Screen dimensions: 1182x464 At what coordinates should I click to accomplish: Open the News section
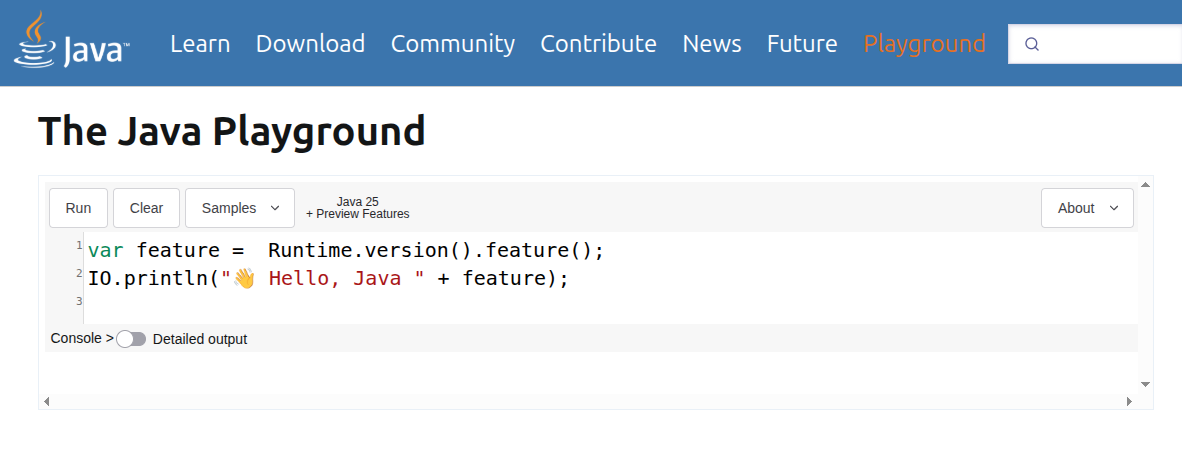711,44
